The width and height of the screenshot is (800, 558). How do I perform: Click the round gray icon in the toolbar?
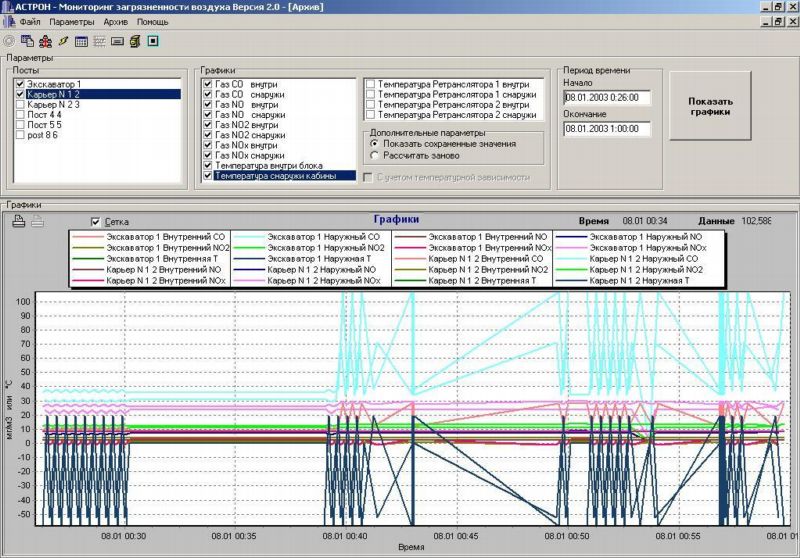click(x=9, y=41)
